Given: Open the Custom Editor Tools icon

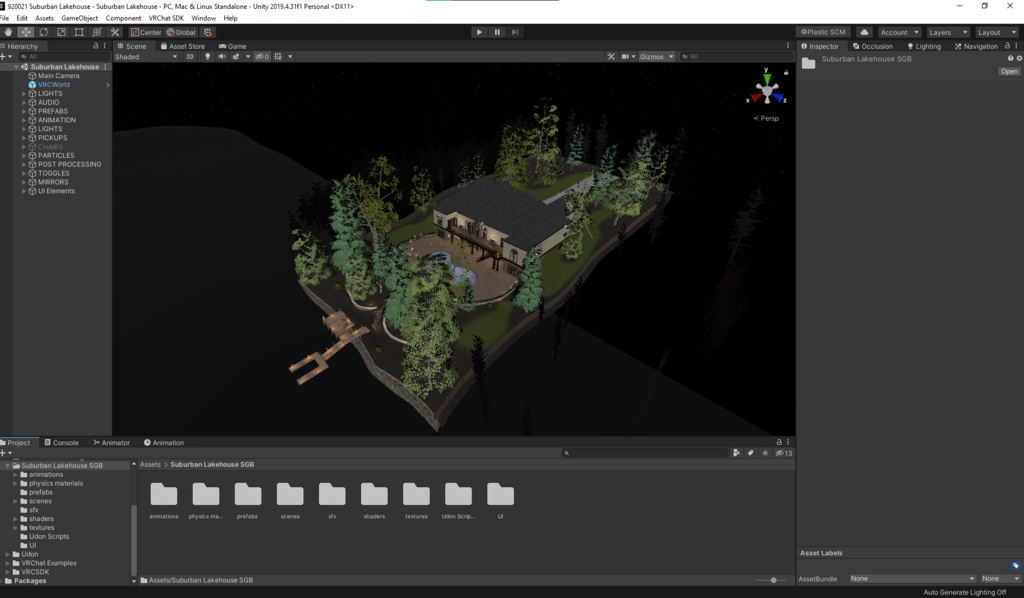Looking at the screenshot, I should (x=115, y=32).
